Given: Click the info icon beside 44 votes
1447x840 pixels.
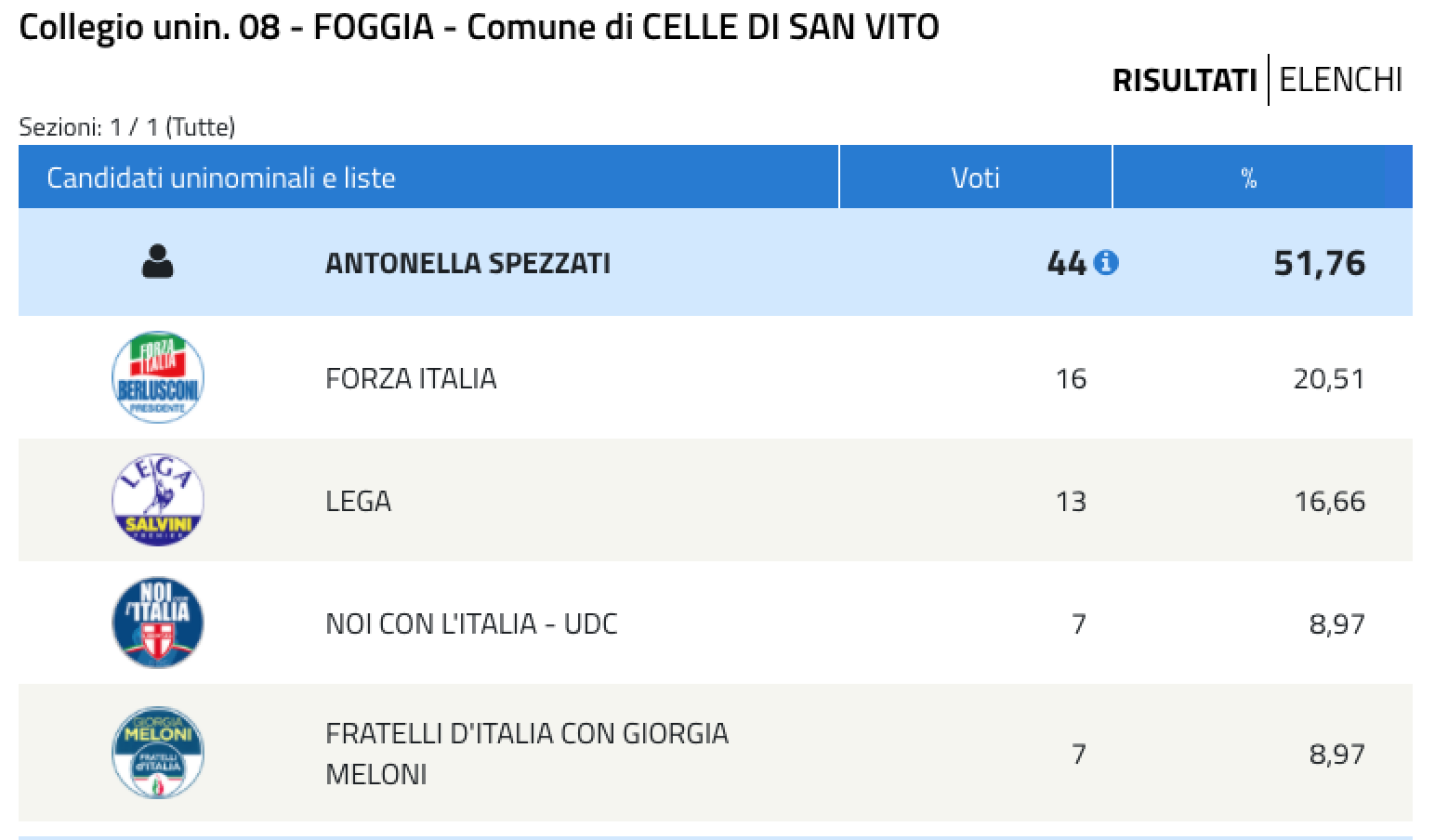Looking at the screenshot, I should [1107, 263].
